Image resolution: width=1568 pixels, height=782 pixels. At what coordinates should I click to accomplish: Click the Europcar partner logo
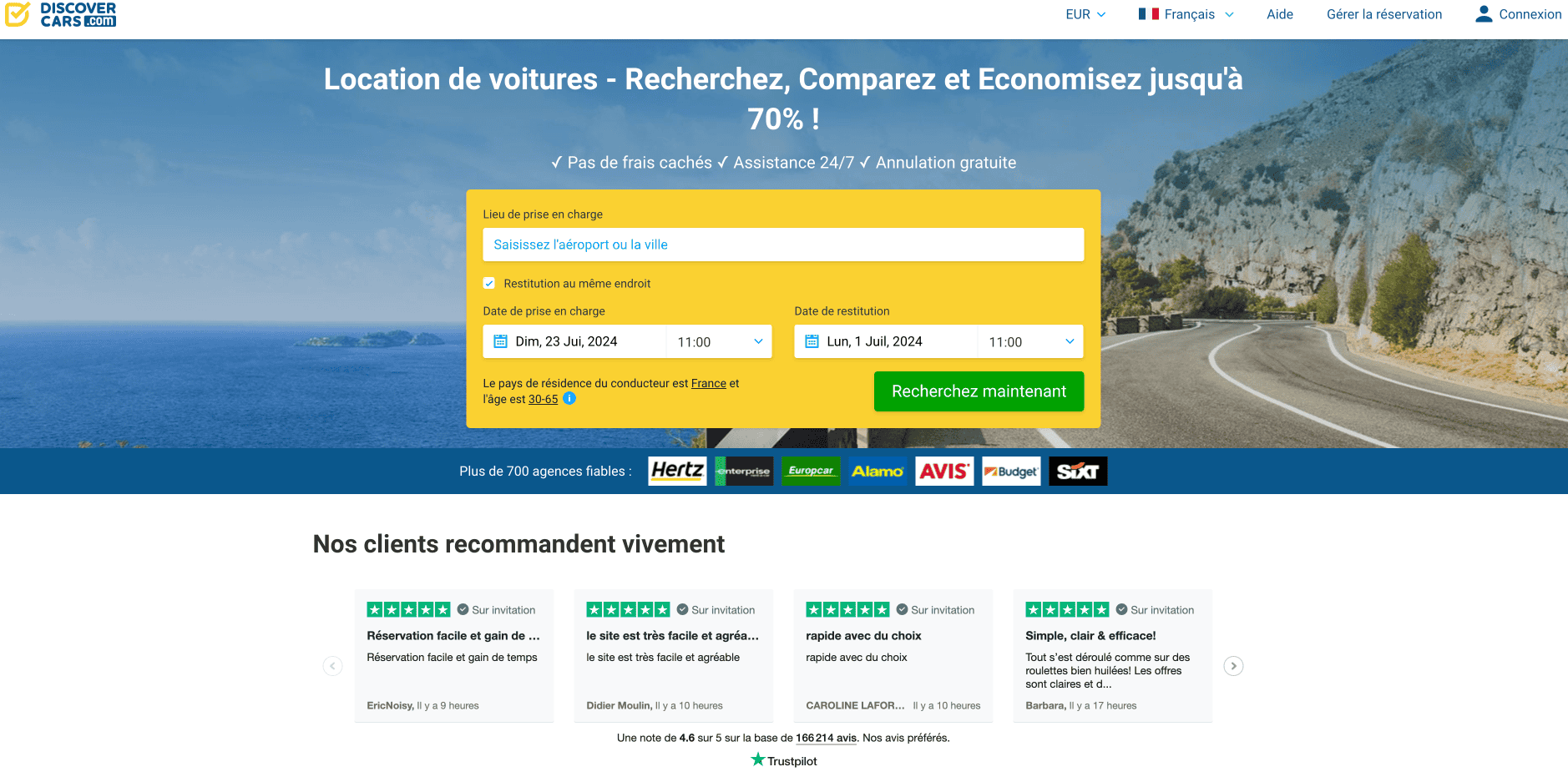tap(811, 471)
